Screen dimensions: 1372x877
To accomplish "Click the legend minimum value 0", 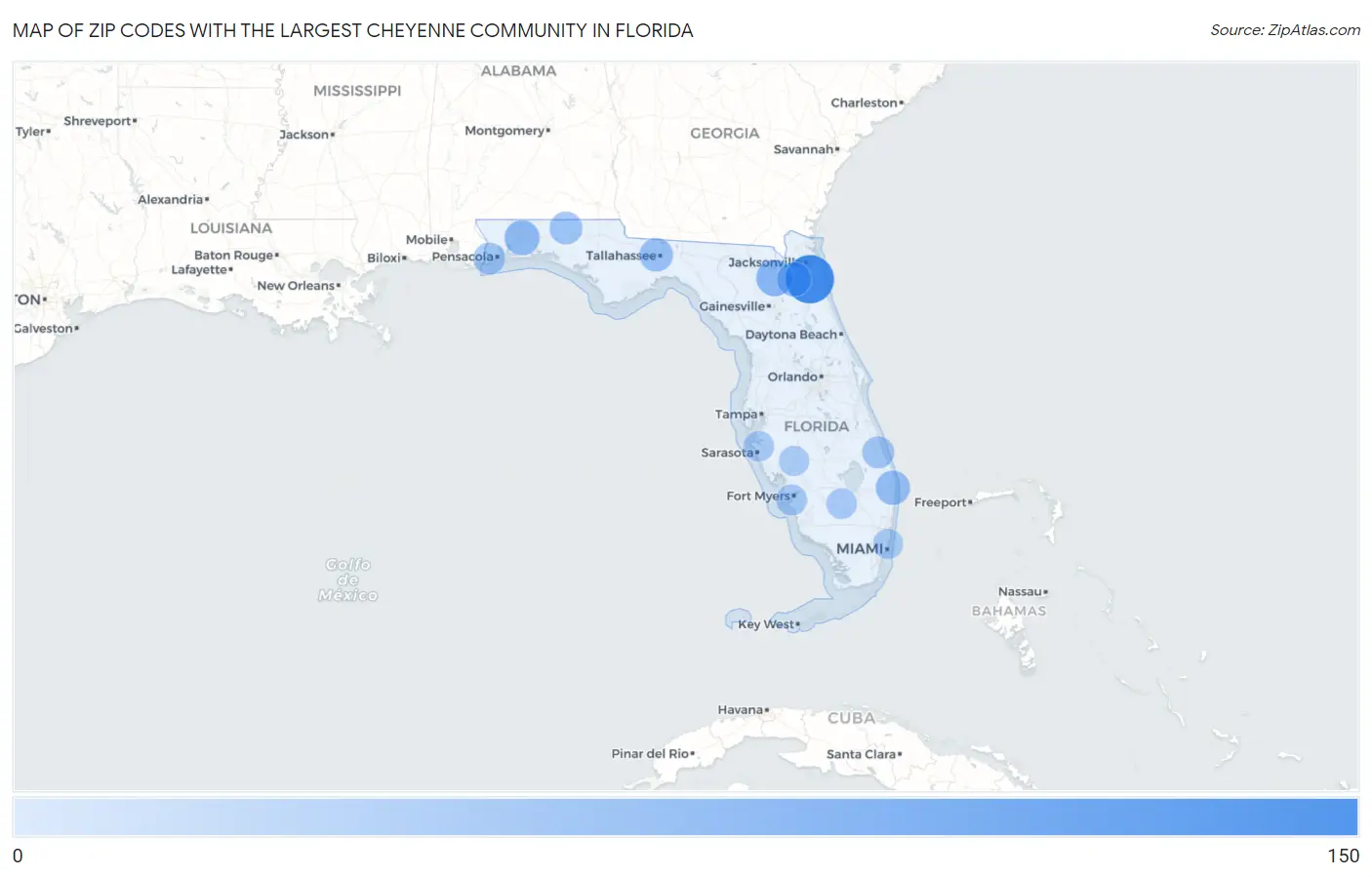I will (18, 856).
